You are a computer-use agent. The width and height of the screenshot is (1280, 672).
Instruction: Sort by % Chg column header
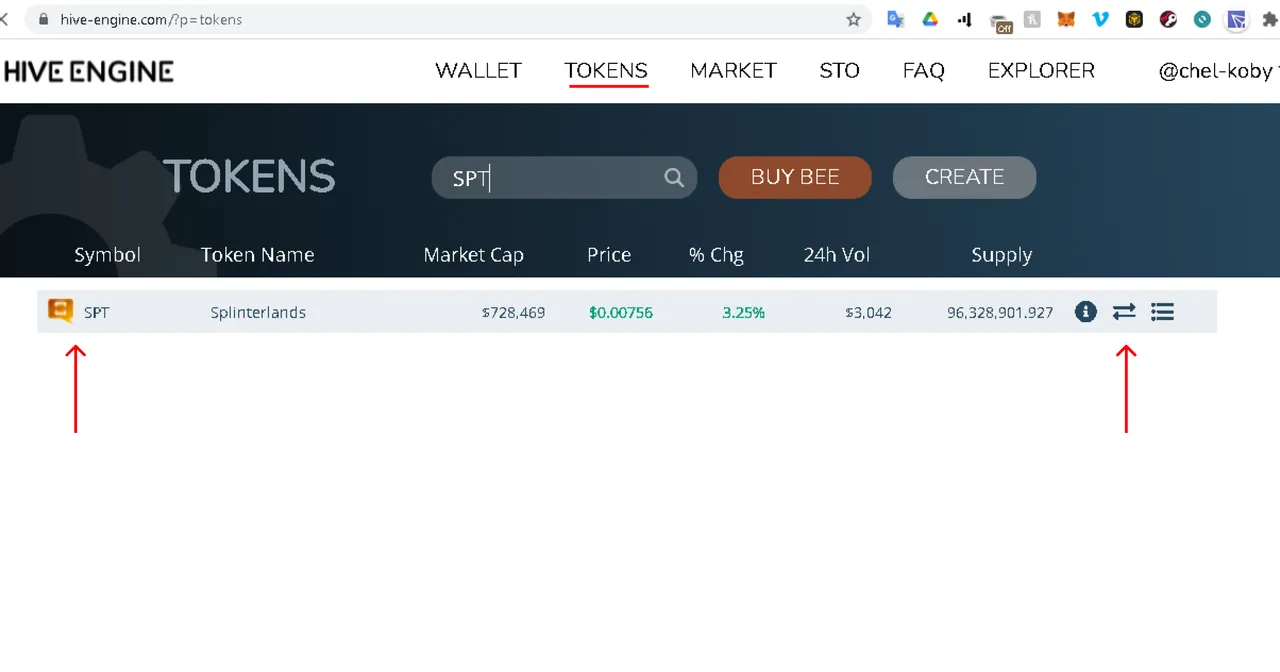[716, 255]
